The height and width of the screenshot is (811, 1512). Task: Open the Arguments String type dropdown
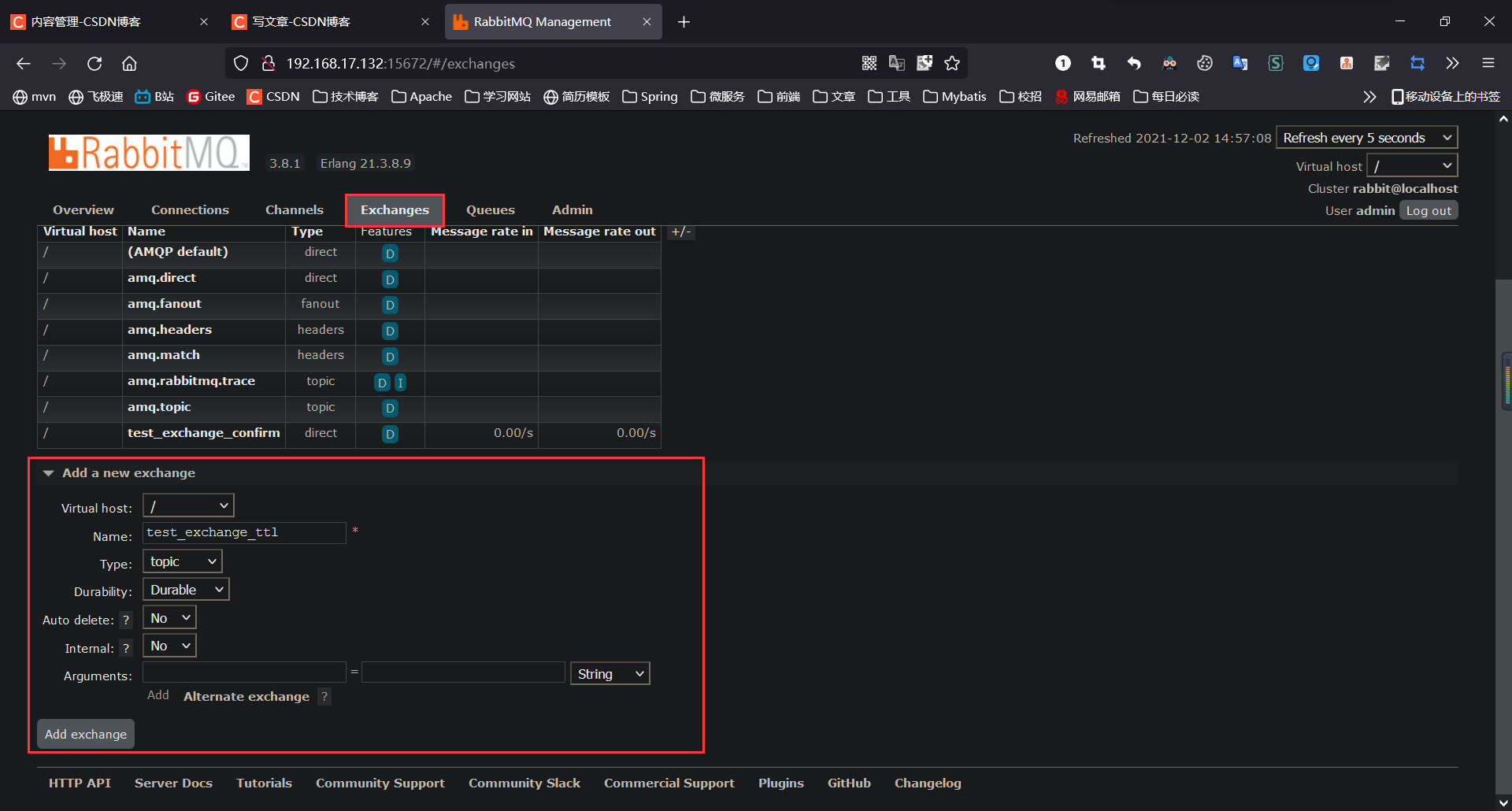click(x=610, y=674)
